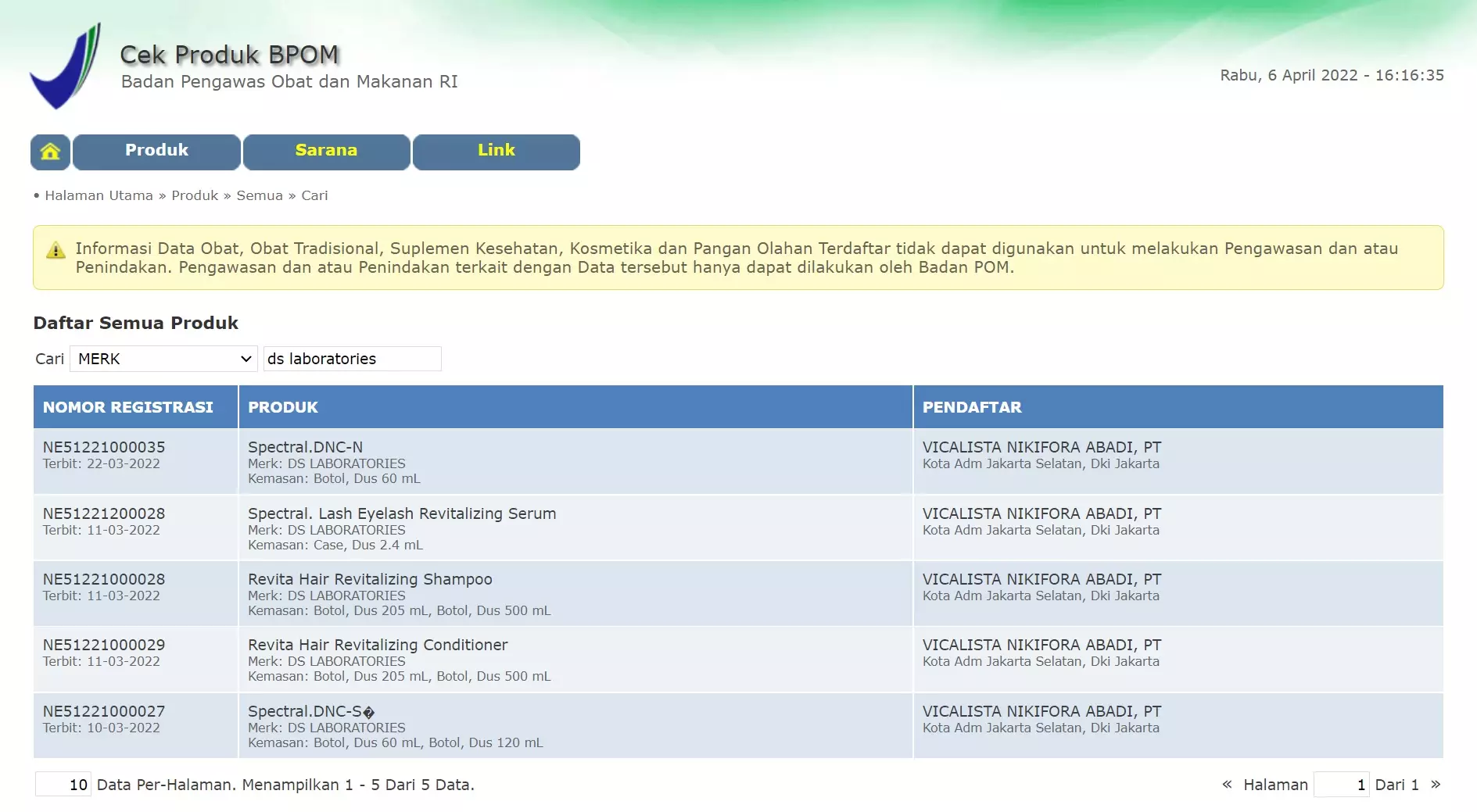Expand the MERK search category dropdown
Screen dimensions: 1477x812
[x=163, y=359]
